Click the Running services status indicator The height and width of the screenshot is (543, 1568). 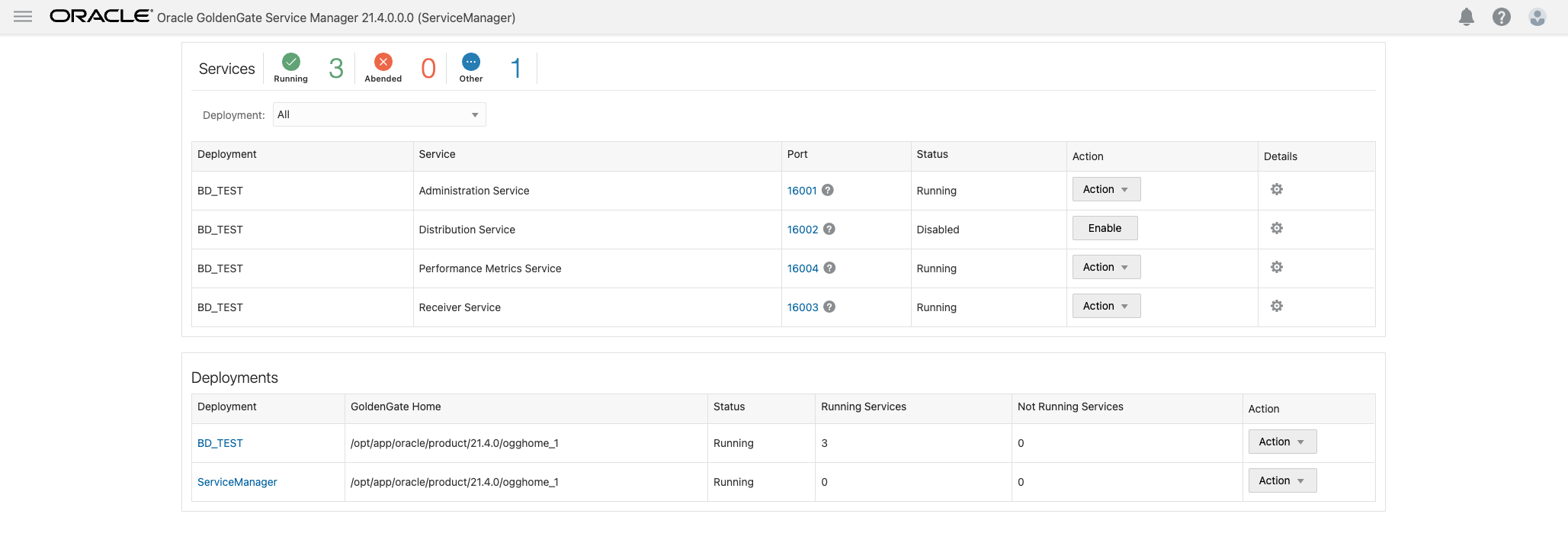point(291,63)
